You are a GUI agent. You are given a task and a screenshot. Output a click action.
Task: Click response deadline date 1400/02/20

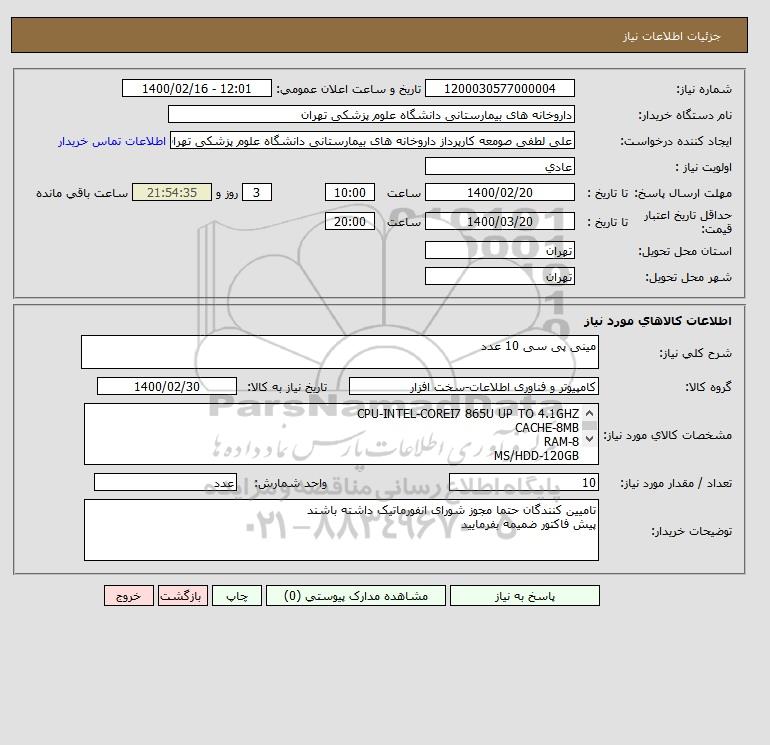click(499, 193)
